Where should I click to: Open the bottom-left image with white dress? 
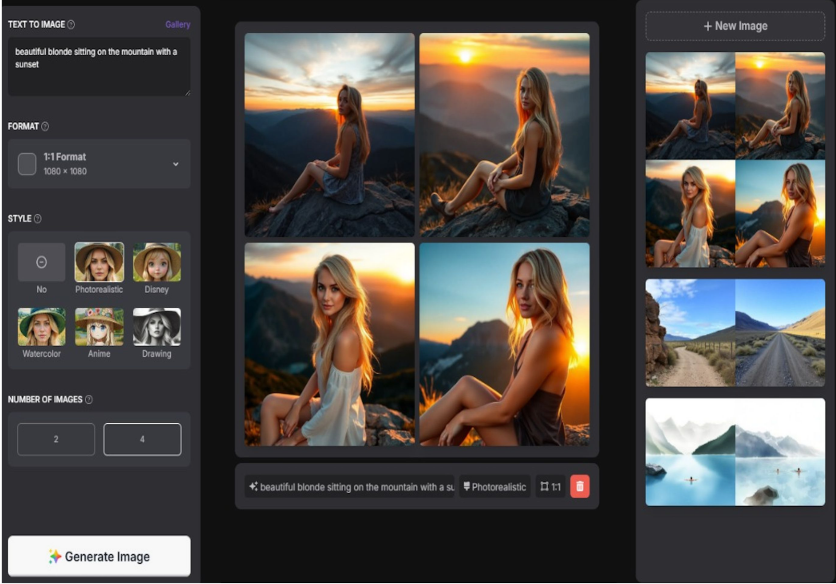pyautogui.click(x=329, y=345)
